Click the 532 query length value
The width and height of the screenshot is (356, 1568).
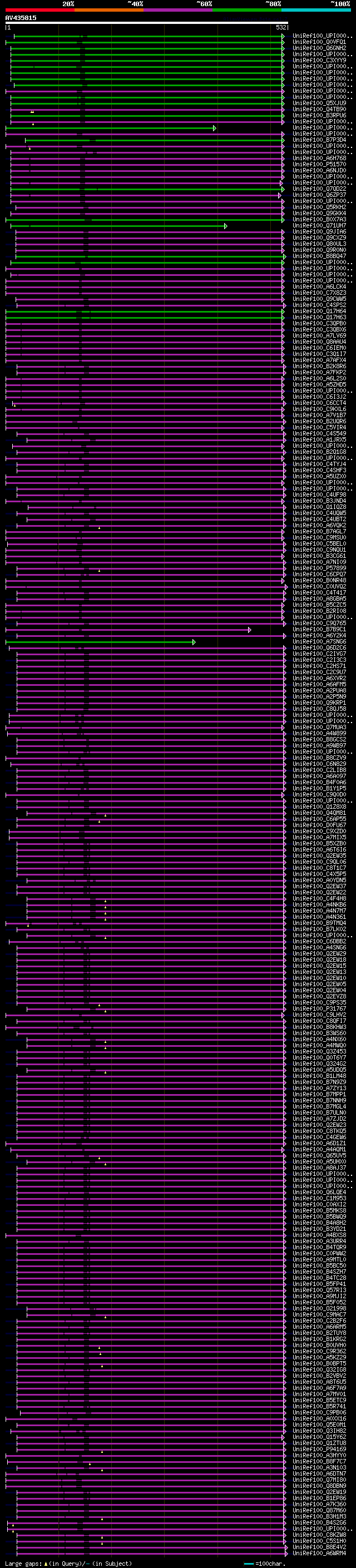click(x=281, y=27)
